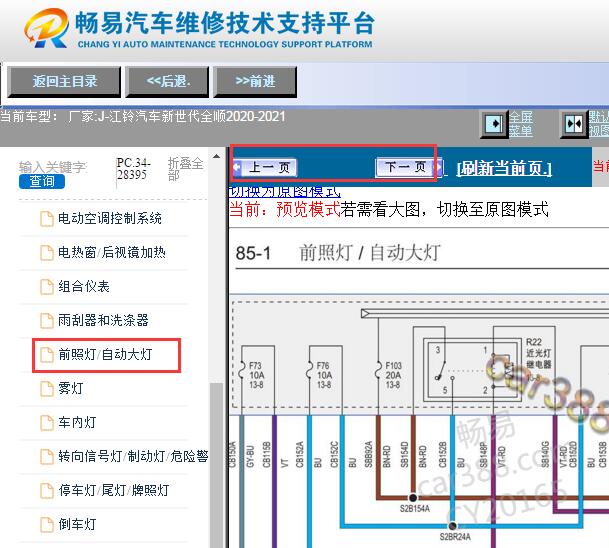Click document icon beside 雨刮器和洗涤器

47,321
